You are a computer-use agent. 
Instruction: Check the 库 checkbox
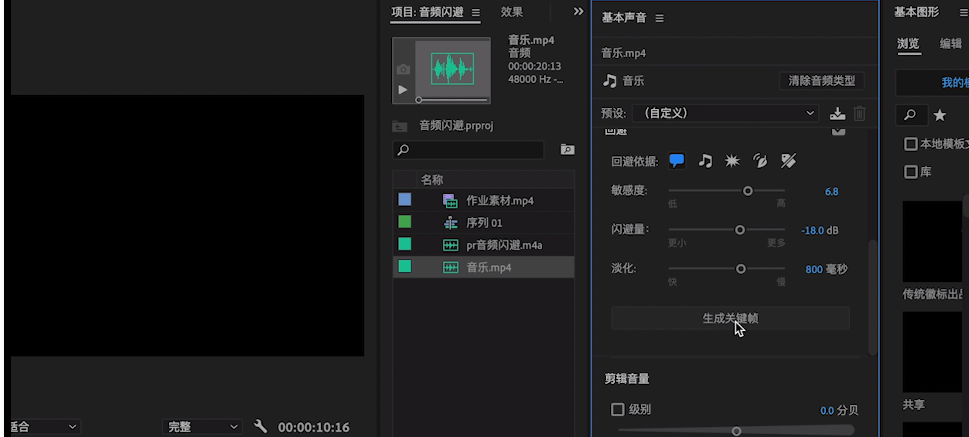coord(910,172)
